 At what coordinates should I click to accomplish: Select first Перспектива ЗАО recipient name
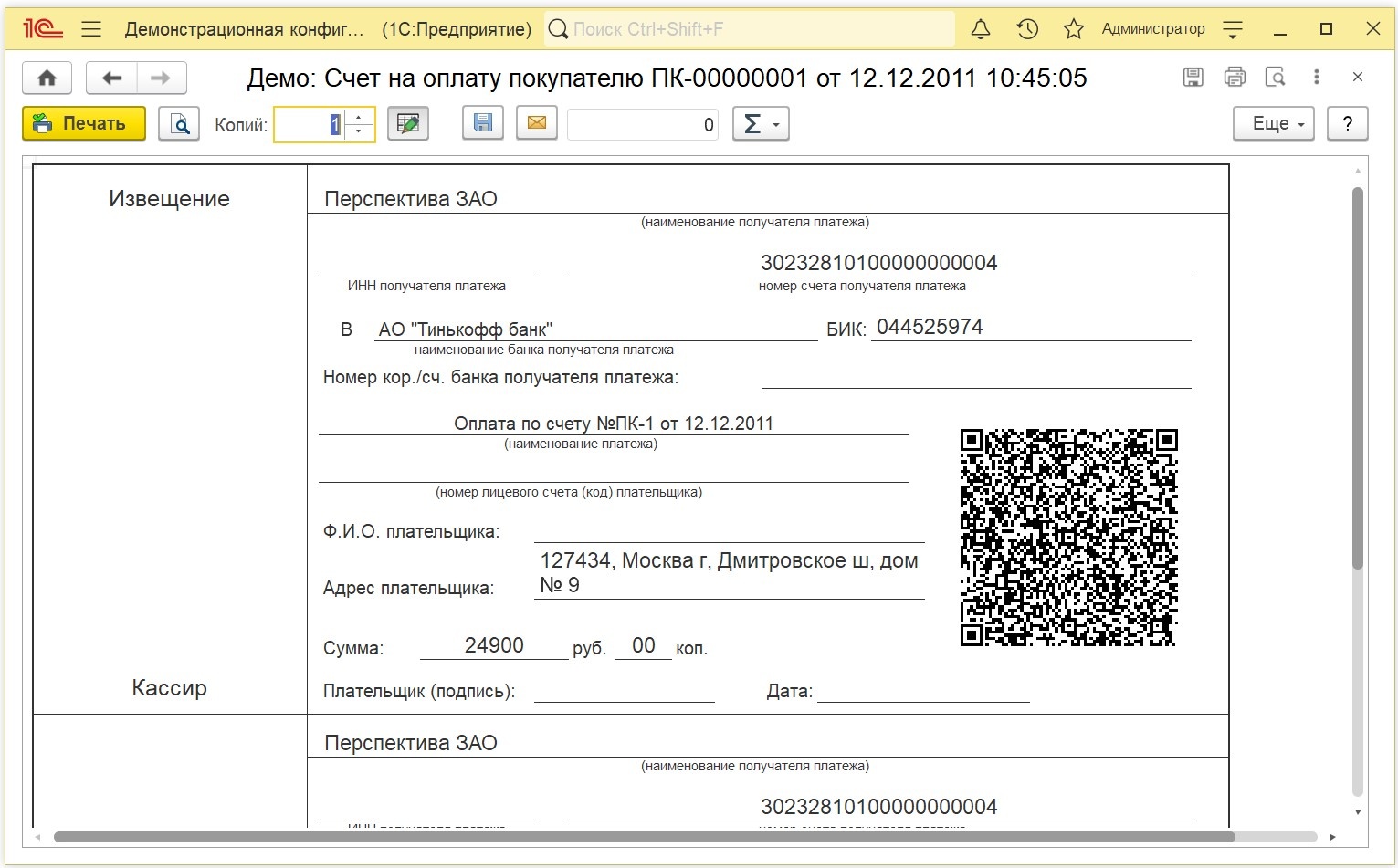click(x=411, y=199)
